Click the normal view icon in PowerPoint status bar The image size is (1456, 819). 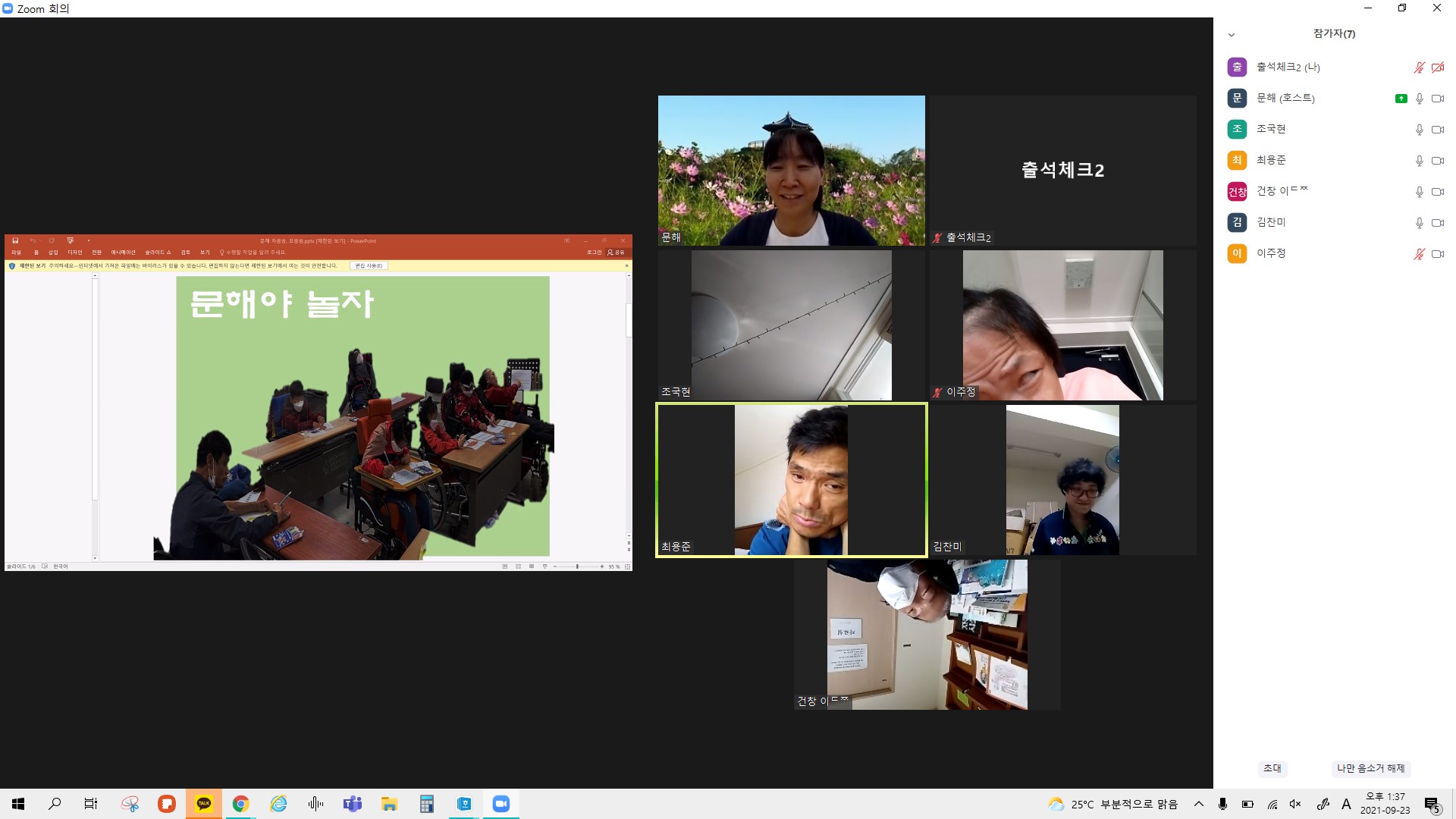click(x=505, y=566)
